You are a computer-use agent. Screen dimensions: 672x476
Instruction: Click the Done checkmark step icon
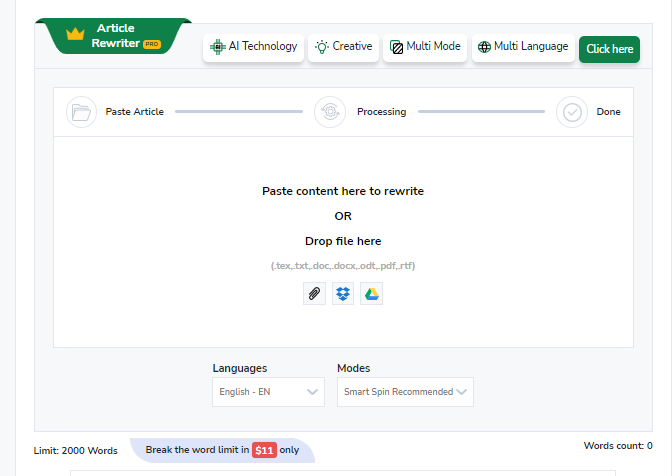click(x=572, y=112)
